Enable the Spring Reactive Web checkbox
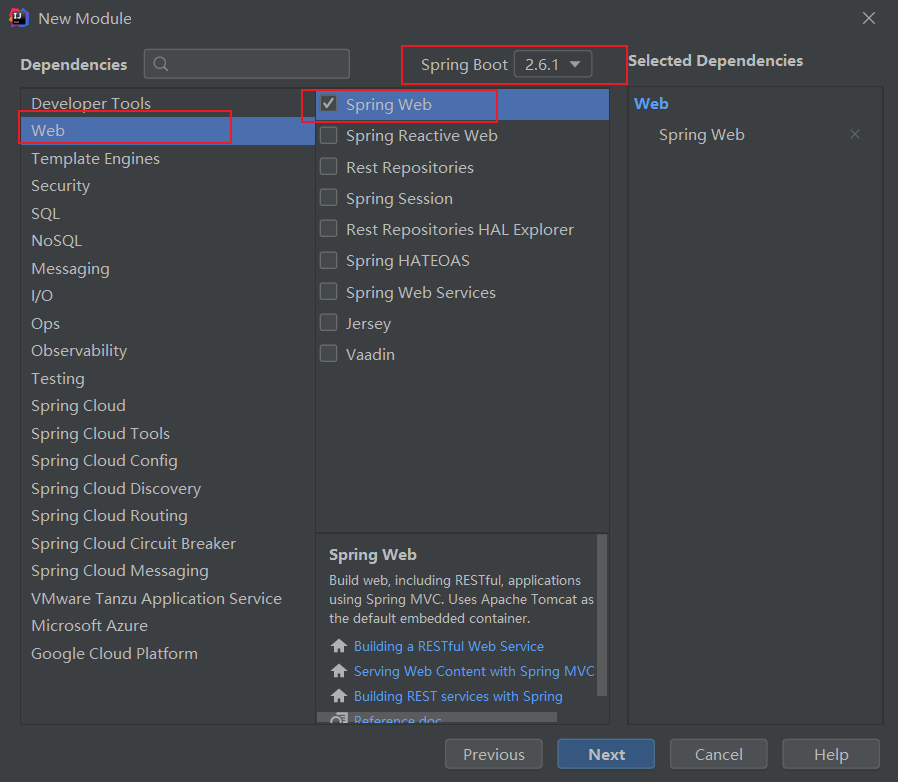 tap(328, 135)
